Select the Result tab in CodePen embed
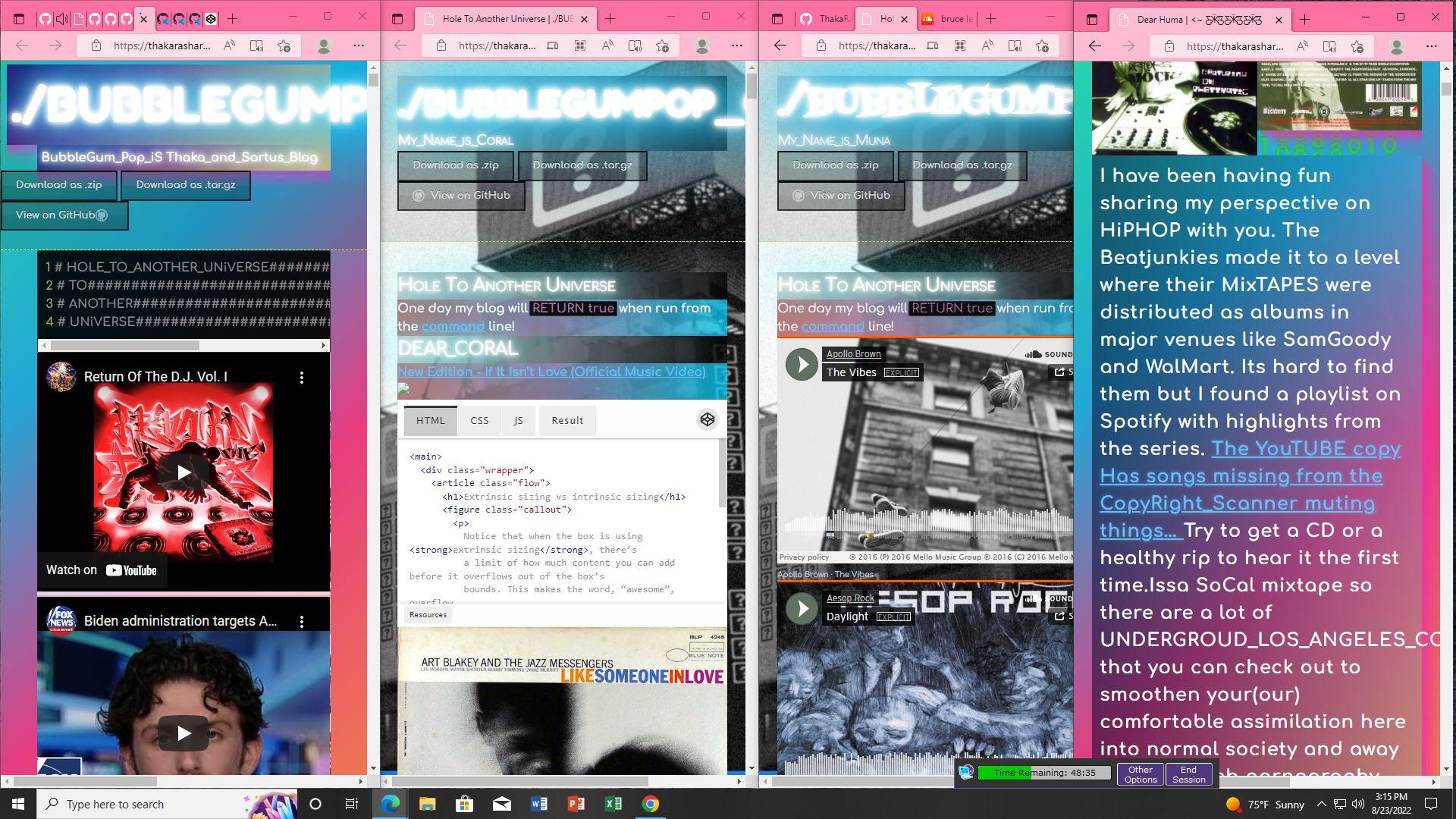 pyautogui.click(x=567, y=420)
